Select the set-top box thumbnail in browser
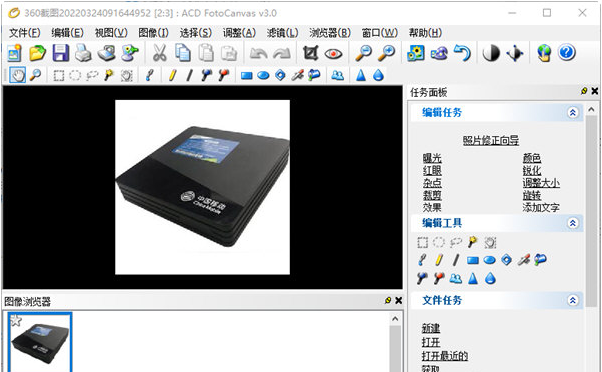 tap(40, 342)
